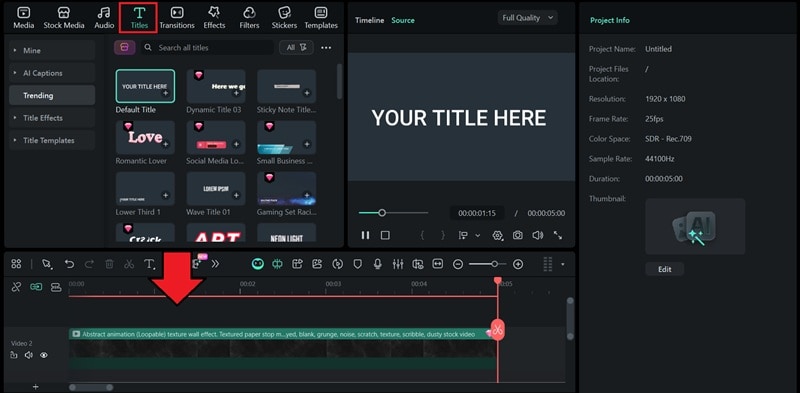Viewport: 800px width, 393px height.
Task: Click the current timecode 00:00:01:15 field
Action: click(x=477, y=213)
